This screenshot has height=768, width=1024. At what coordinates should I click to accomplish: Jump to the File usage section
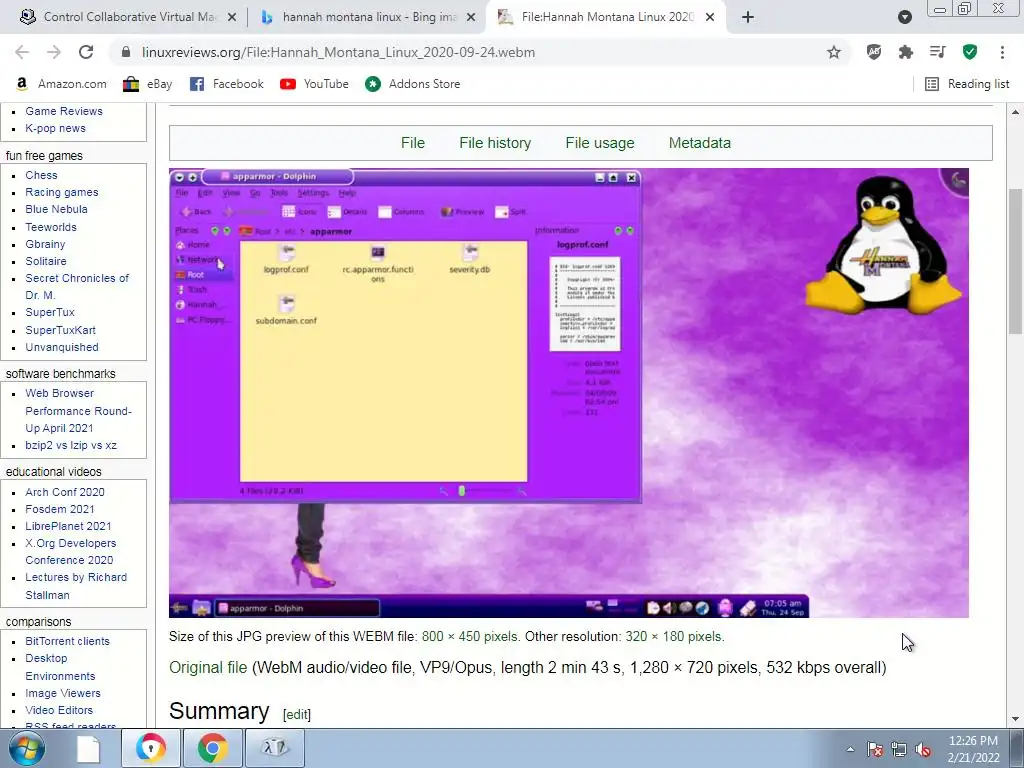point(600,142)
